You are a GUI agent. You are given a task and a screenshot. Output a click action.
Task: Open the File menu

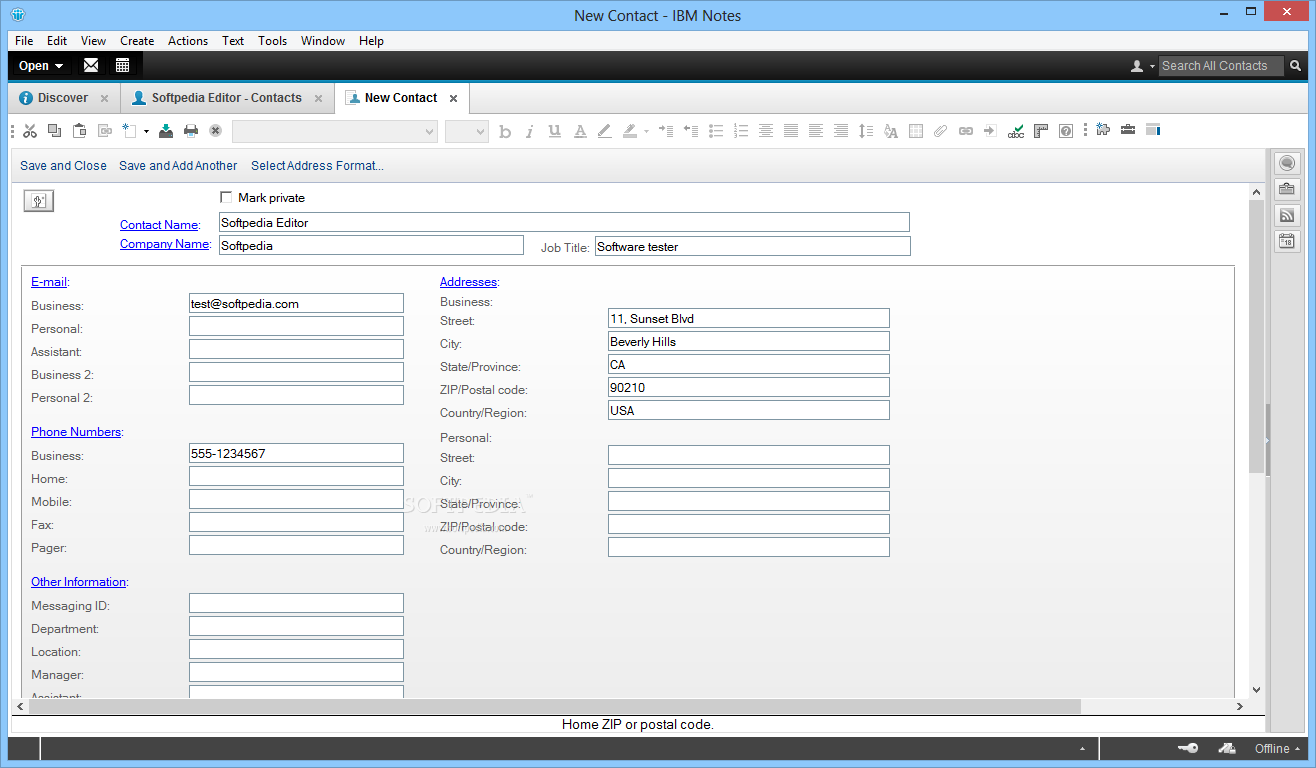pos(24,41)
